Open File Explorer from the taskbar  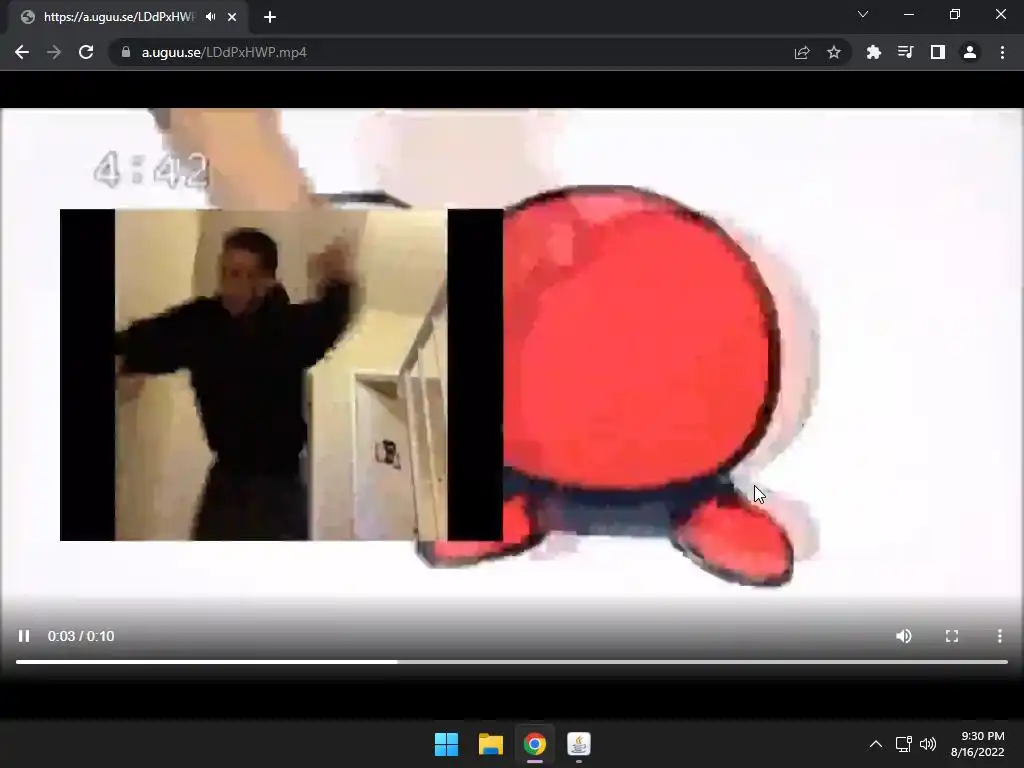click(x=490, y=744)
